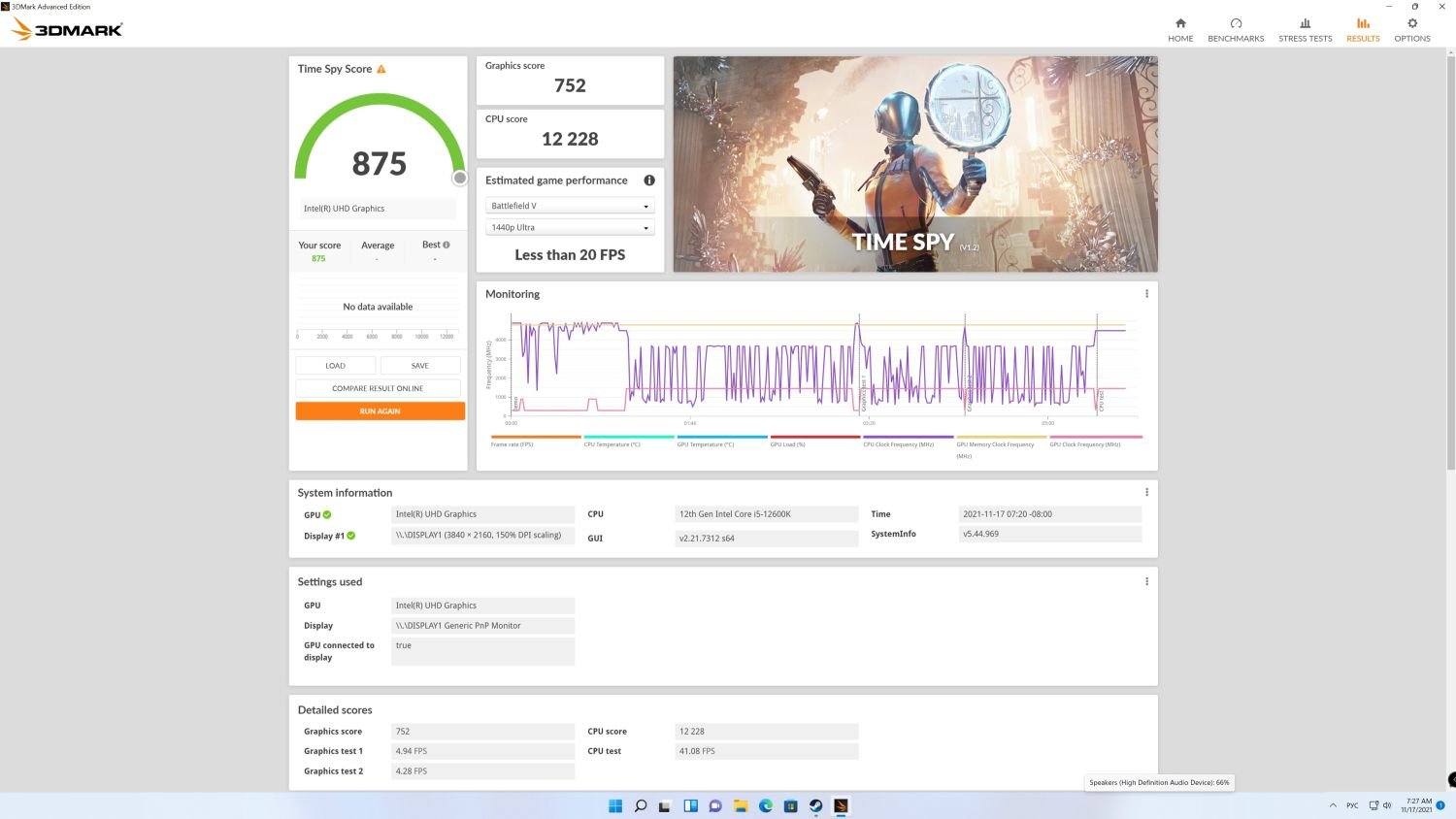Click the orange Run Again button
Image resolution: width=1456 pixels, height=819 pixels.
tap(381, 411)
